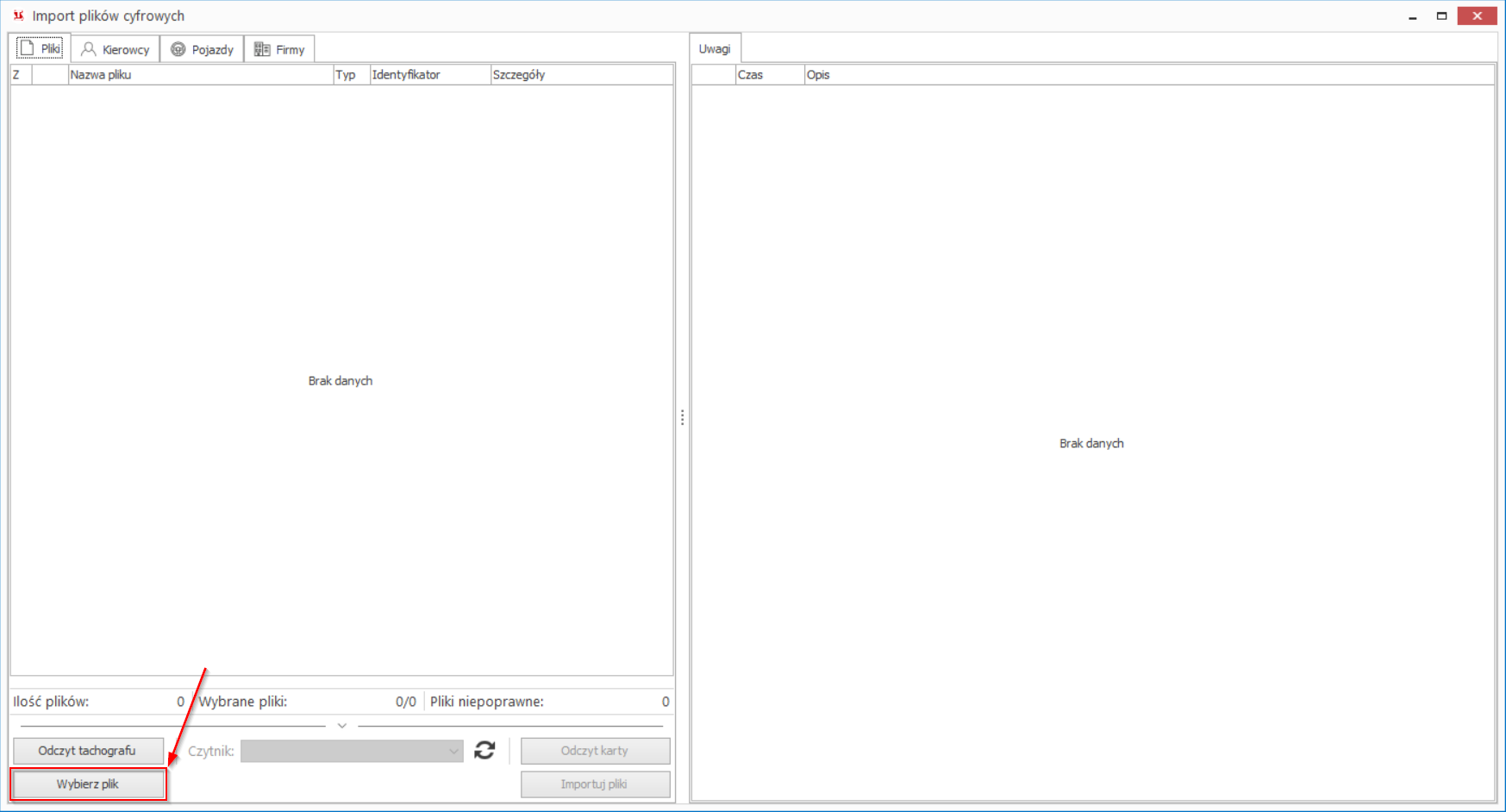Viewport: 1506px width, 812px height.
Task: Click the Wybierz plik button
Action: pos(88,784)
